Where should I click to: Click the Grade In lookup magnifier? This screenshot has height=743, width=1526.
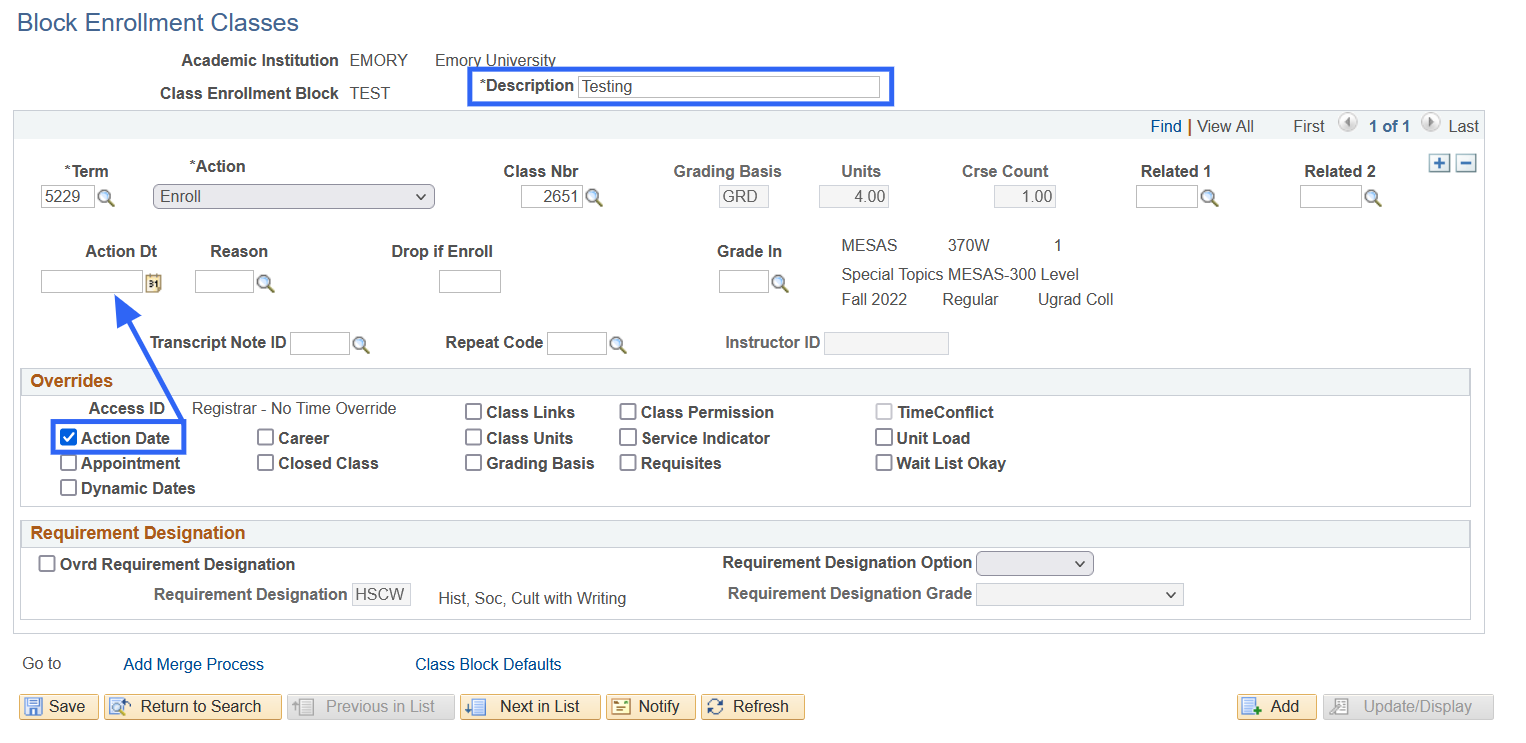780,284
